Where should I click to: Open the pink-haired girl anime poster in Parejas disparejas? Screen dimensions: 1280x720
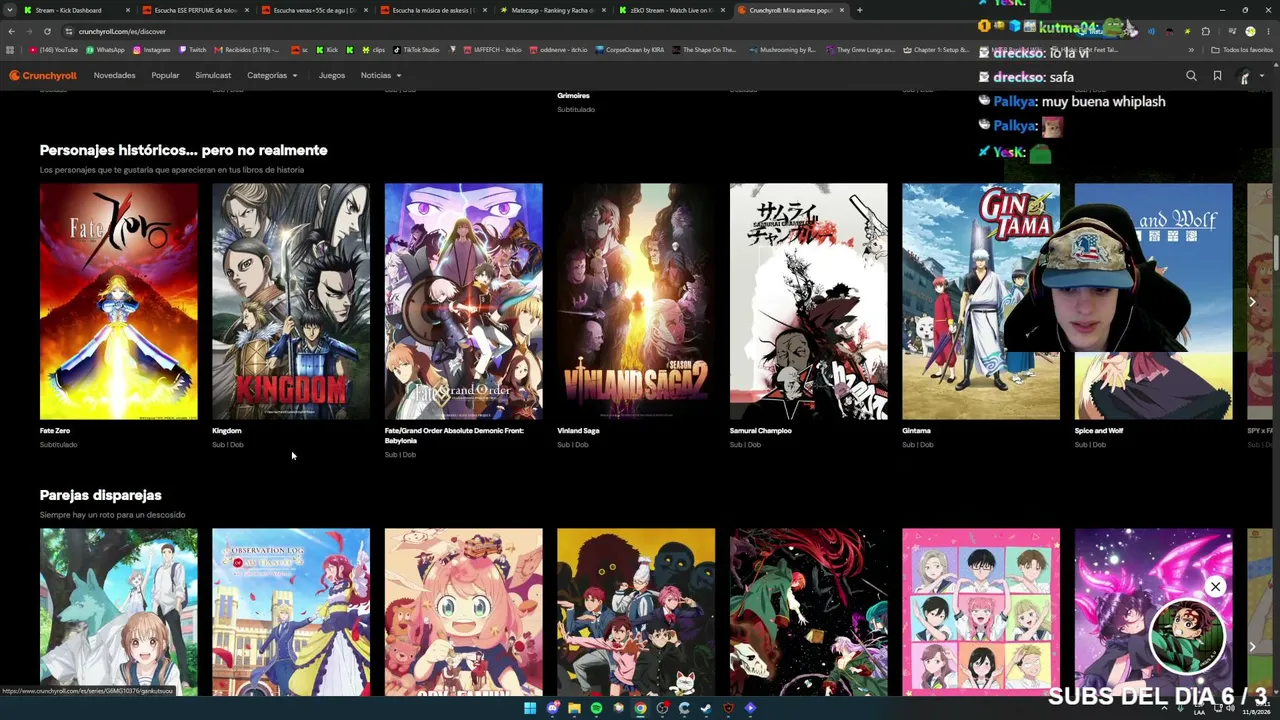click(x=464, y=611)
